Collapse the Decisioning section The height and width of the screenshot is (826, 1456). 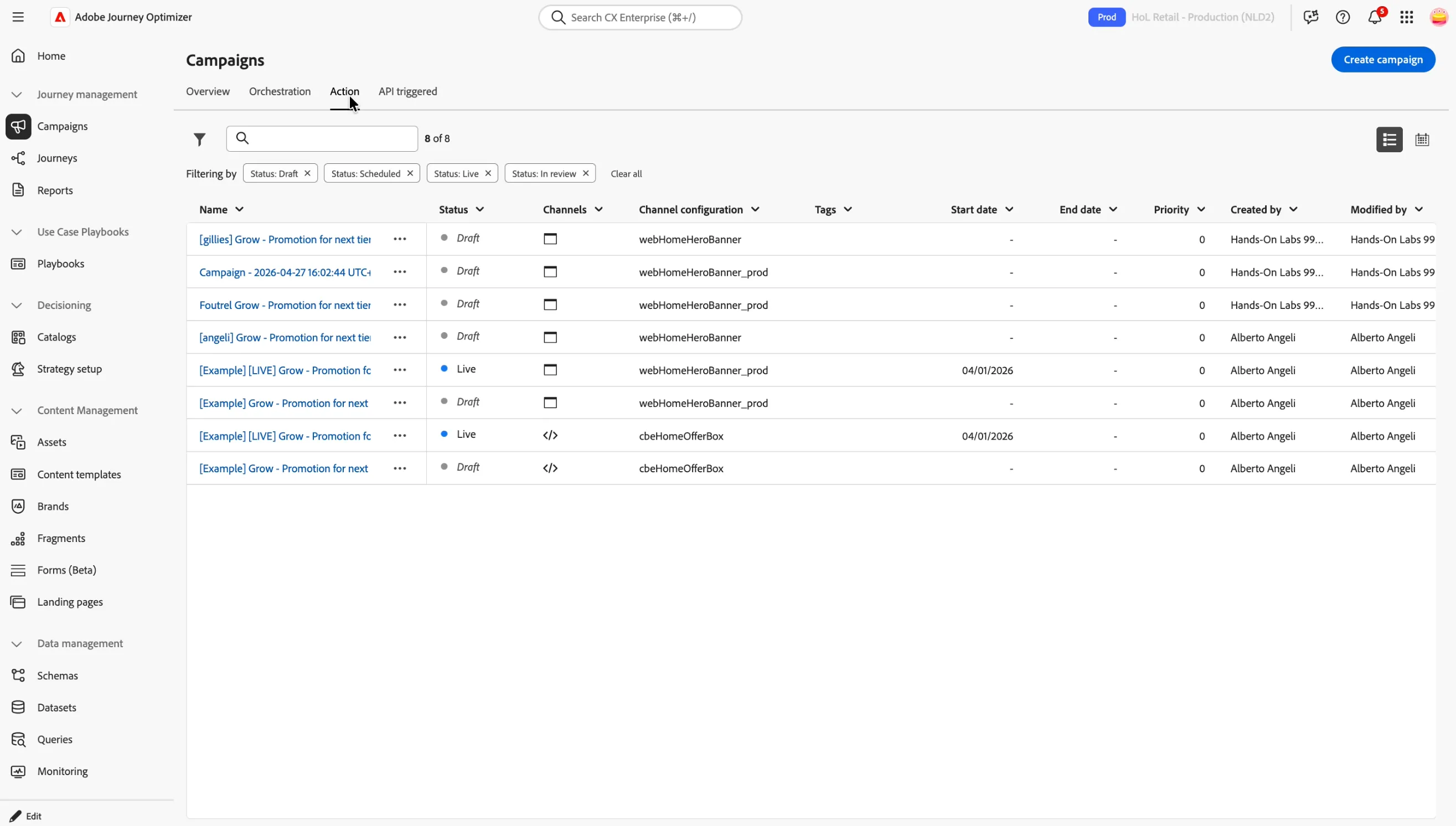coord(17,306)
